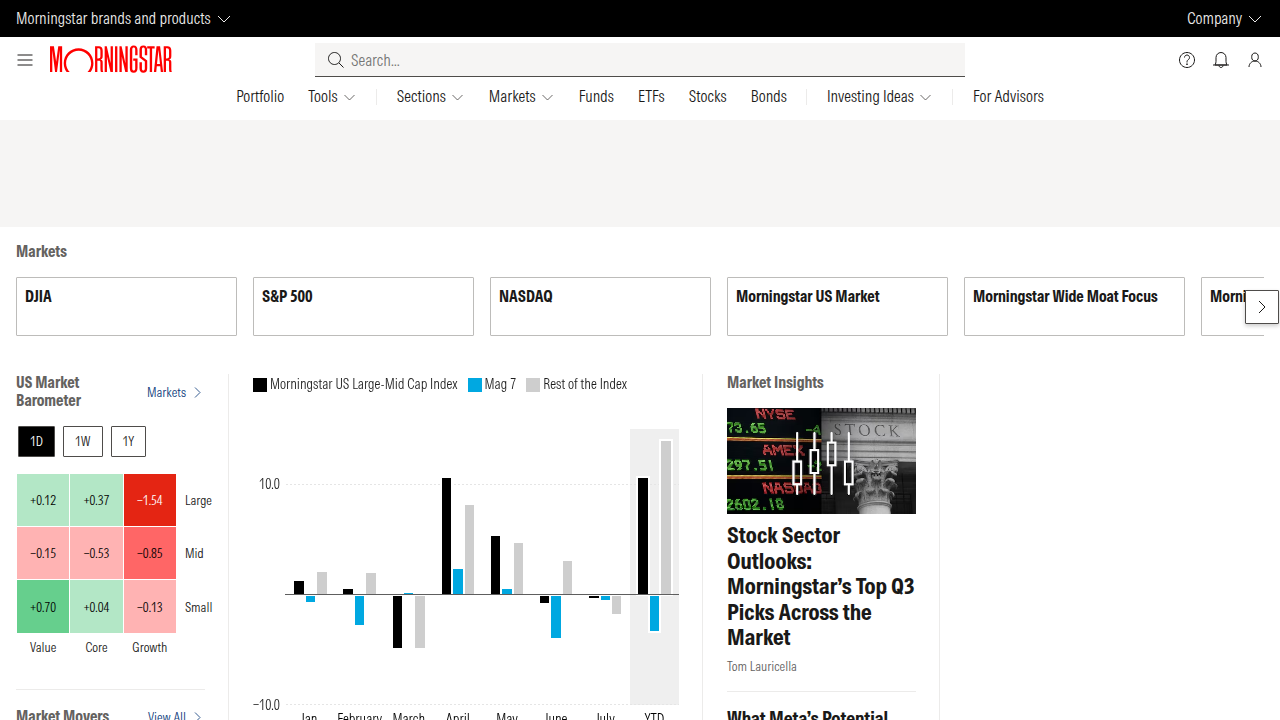Image resolution: width=1280 pixels, height=720 pixels.
Task: Select the 1W barometer period
Action: [83, 441]
